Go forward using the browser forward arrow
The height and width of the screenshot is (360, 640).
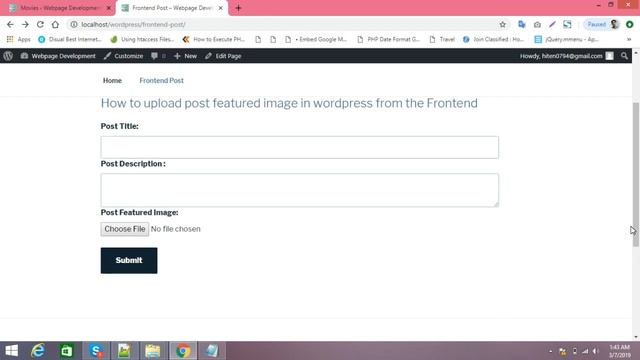(x=25, y=24)
